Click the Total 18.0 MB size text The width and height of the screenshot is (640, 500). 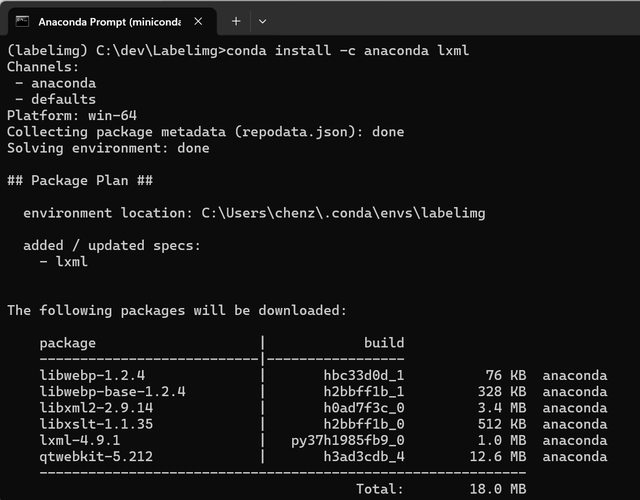click(x=441, y=489)
